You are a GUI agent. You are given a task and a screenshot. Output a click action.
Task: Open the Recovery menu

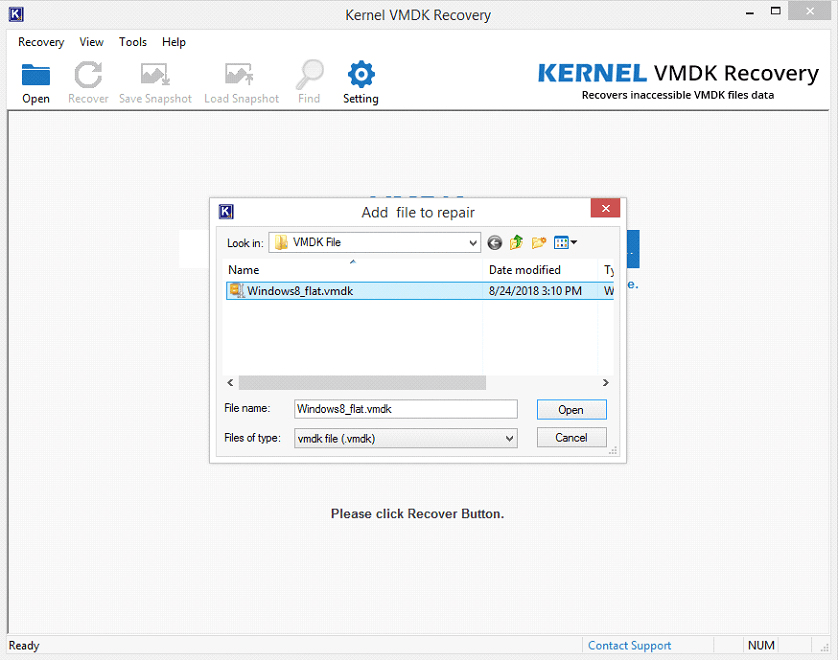(41, 42)
